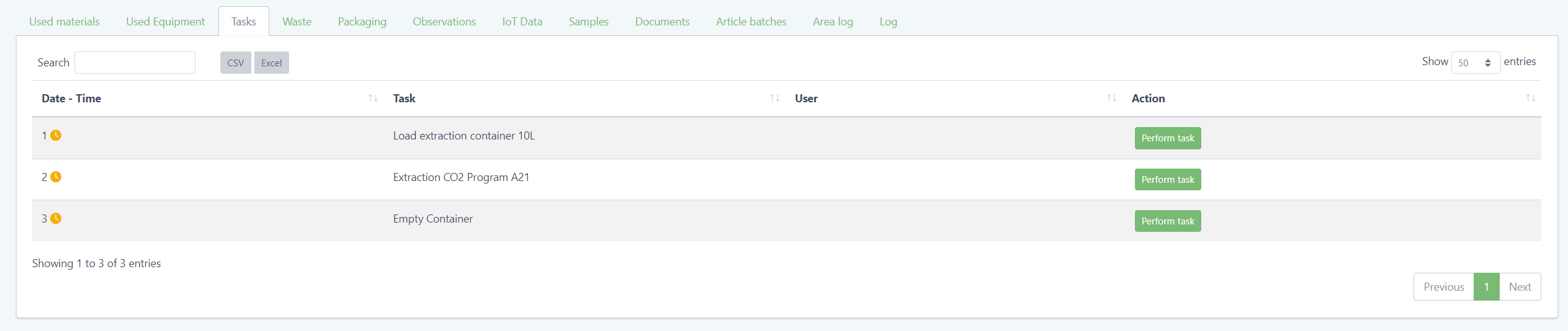Click the clock icon in row 1
The image size is (1568, 331).
click(56, 135)
